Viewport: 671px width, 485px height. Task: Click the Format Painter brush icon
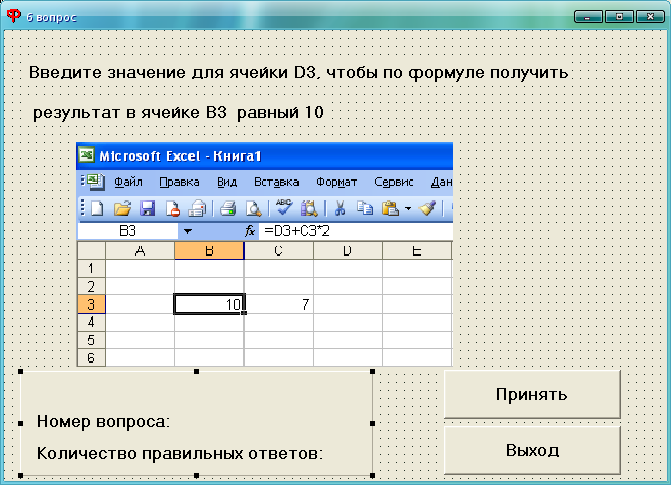click(x=427, y=208)
